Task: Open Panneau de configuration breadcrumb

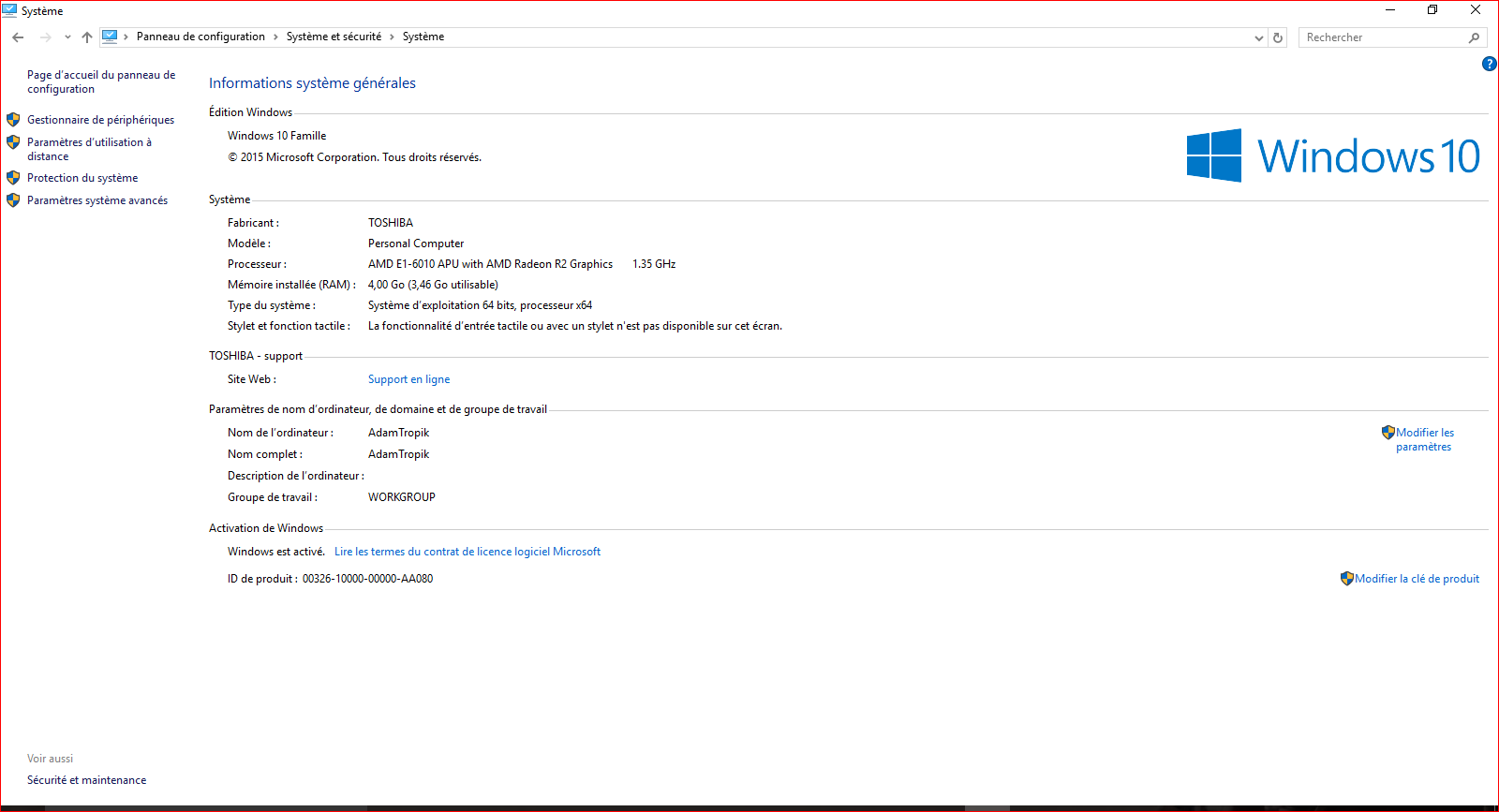Action: pyautogui.click(x=200, y=37)
